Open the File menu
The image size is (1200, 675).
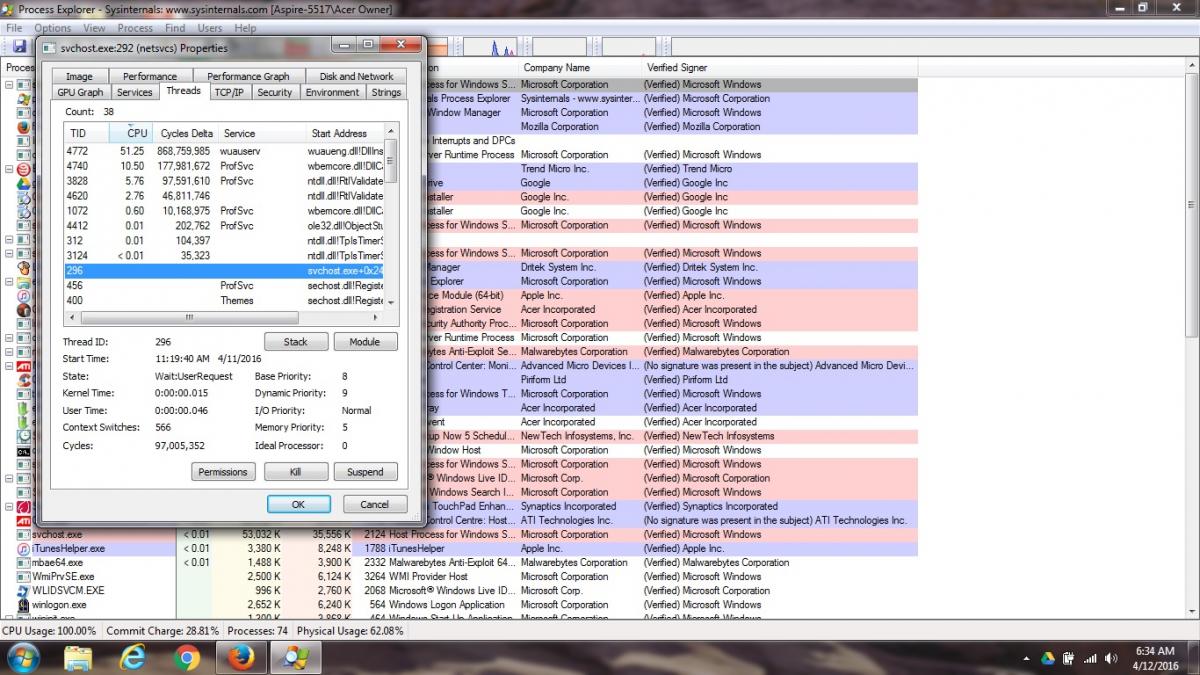pyautogui.click(x=15, y=28)
